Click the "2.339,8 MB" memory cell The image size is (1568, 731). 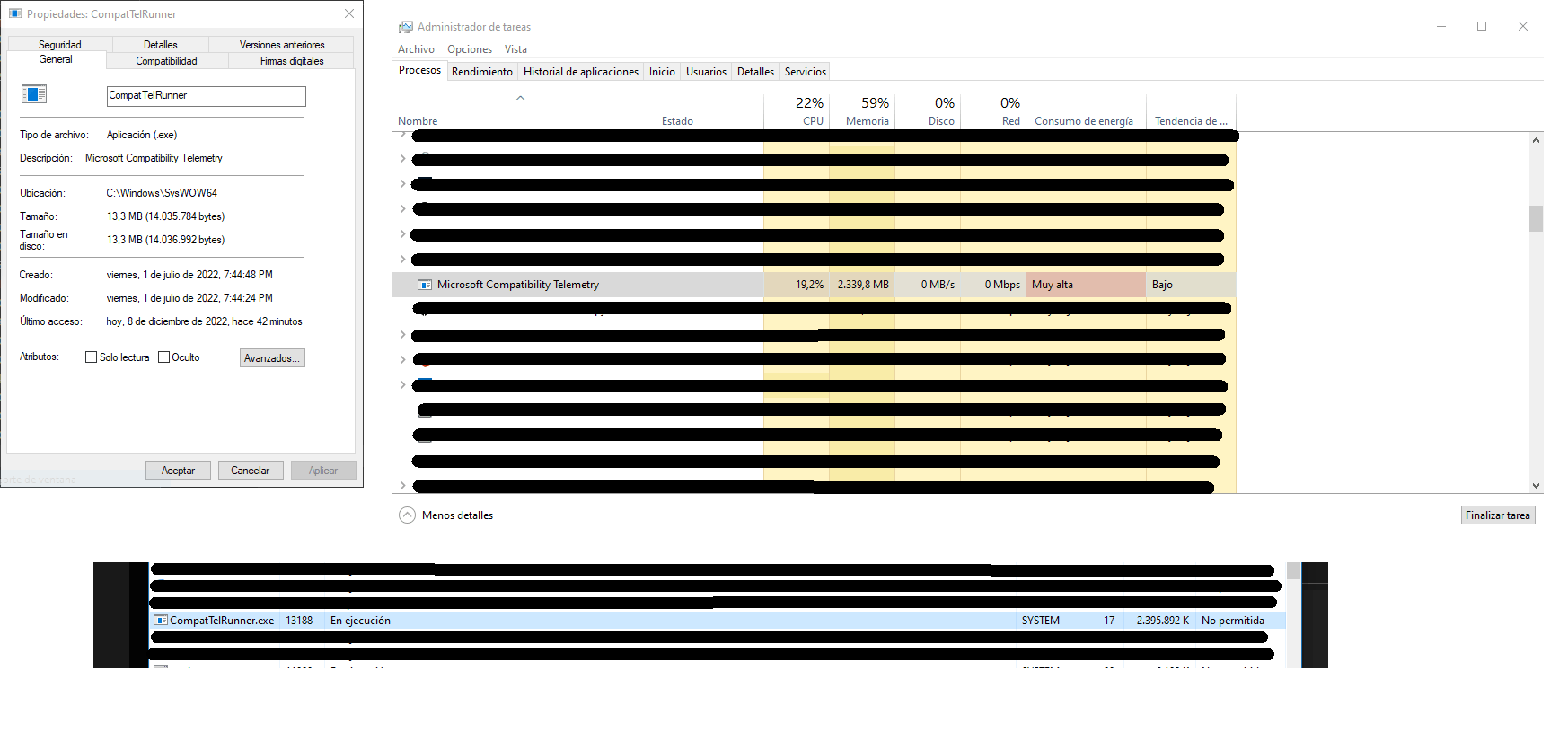pyautogui.click(x=862, y=285)
